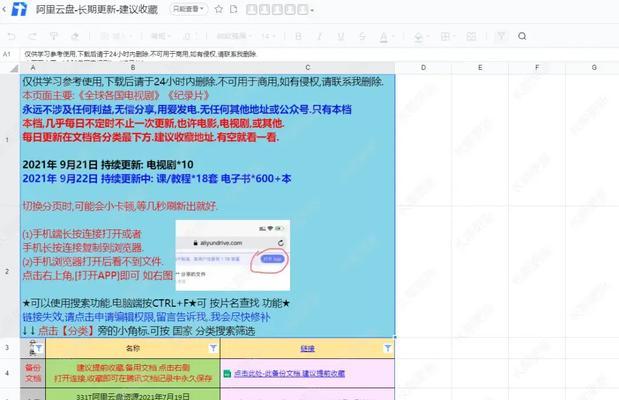Select the Format Painter tool
619x400 pixels.
click(x=54, y=36)
